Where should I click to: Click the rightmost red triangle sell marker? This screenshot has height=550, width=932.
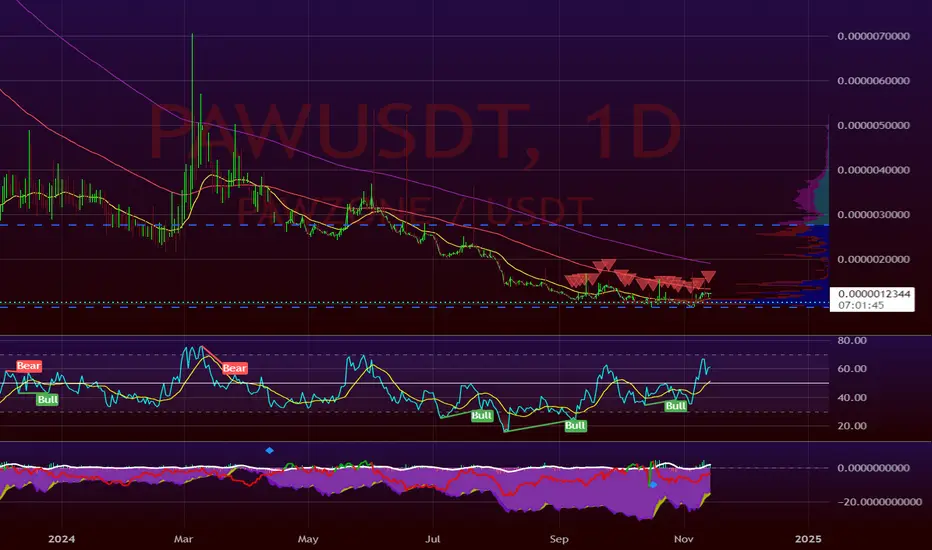pyautogui.click(x=708, y=276)
